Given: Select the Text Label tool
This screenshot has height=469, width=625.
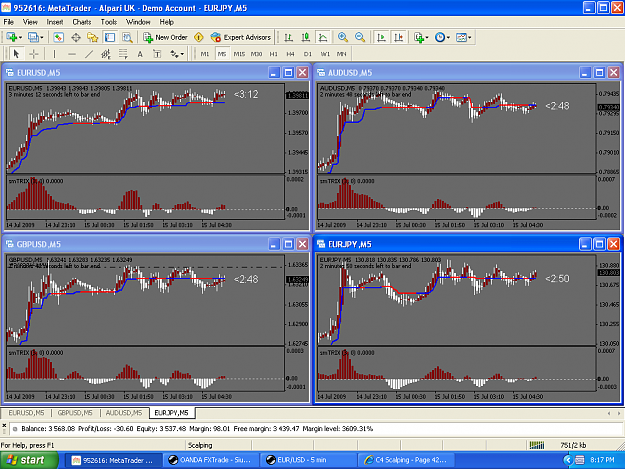Looking at the screenshot, I should pyautogui.click(x=157, y=54).
